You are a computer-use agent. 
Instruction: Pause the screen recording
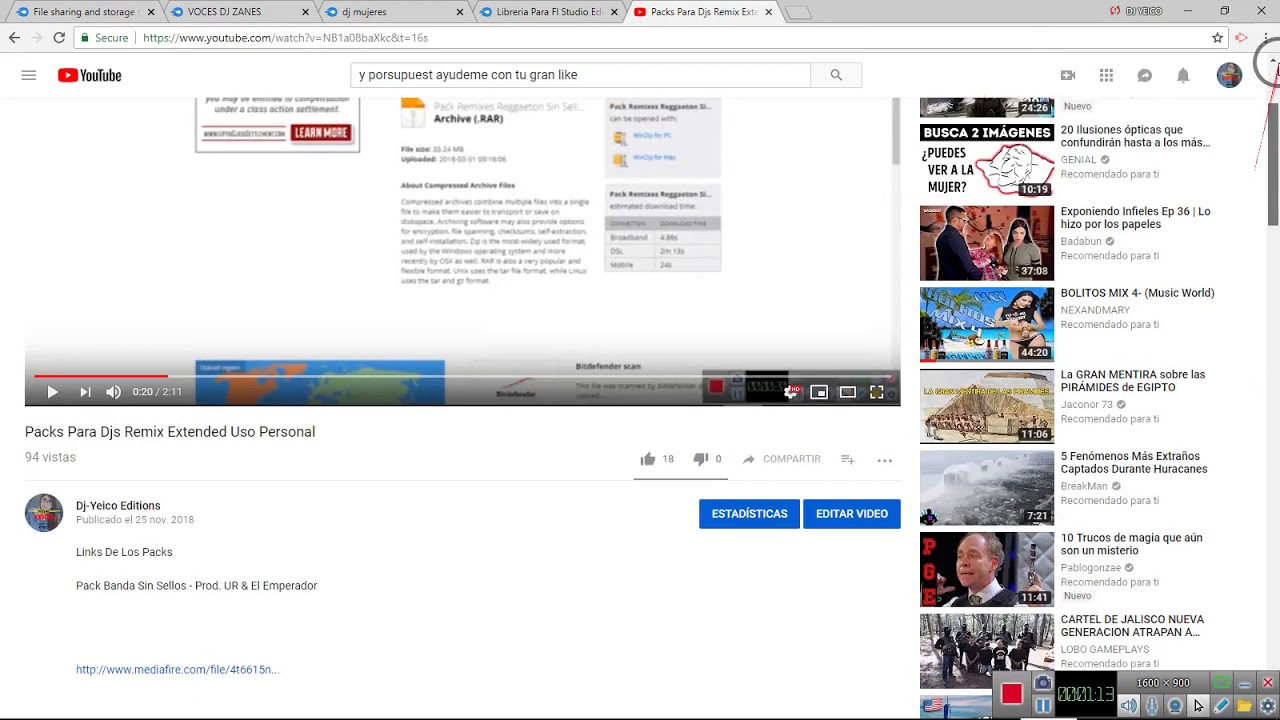pos(1042,705)
